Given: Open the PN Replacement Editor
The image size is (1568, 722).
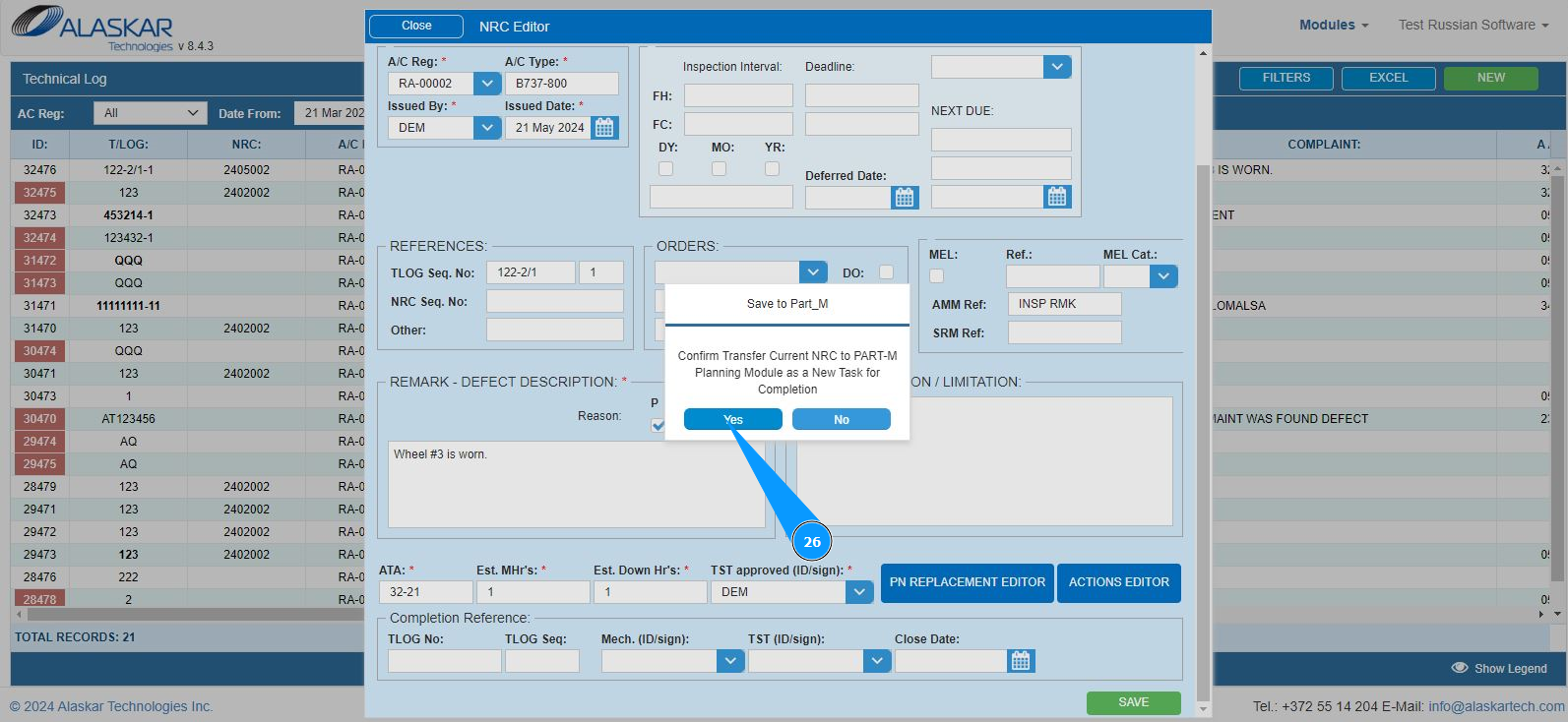Looking at the screenshot, I should 968,582.
